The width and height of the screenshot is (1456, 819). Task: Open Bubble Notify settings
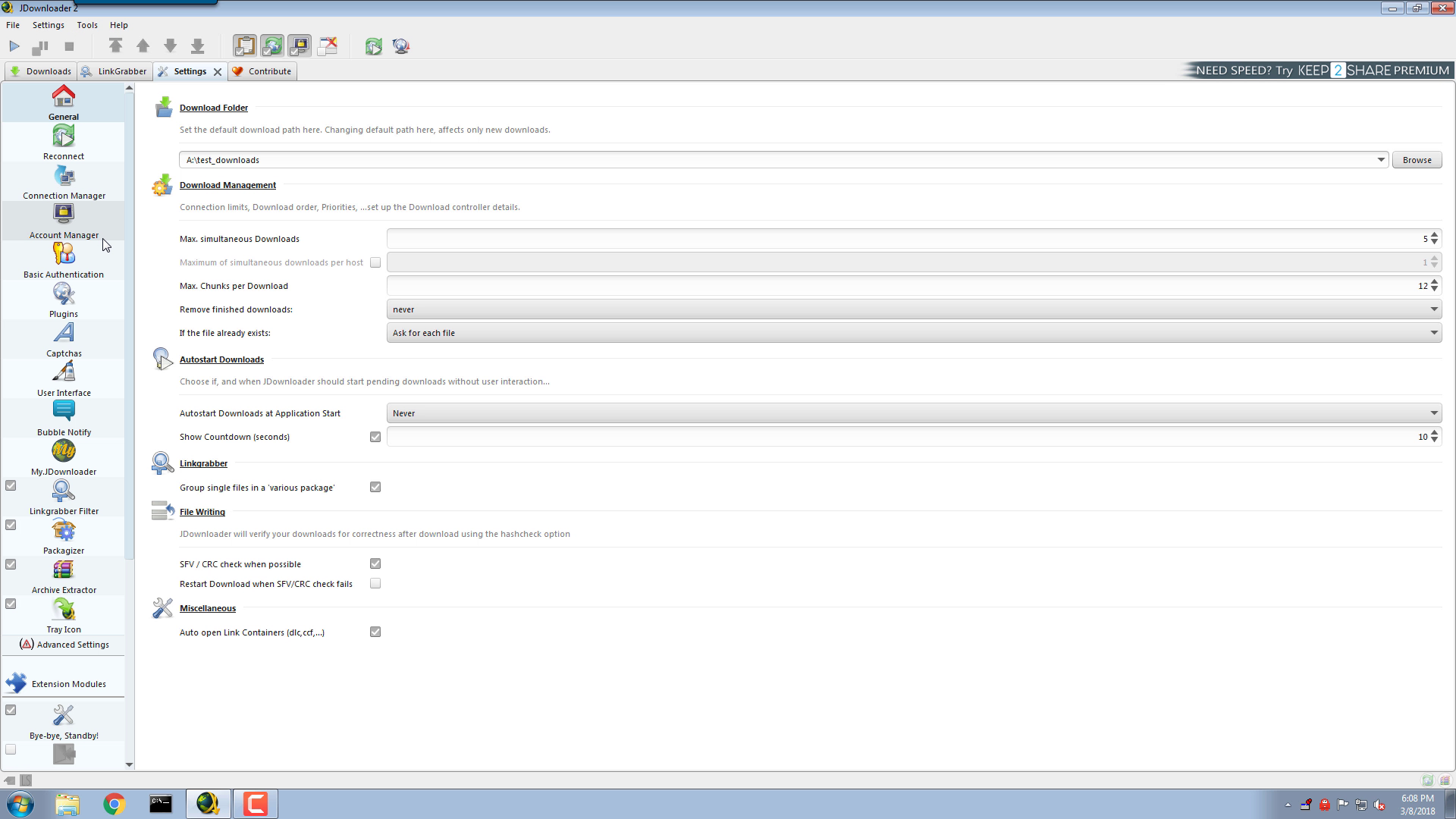click(x=64, y=418)
